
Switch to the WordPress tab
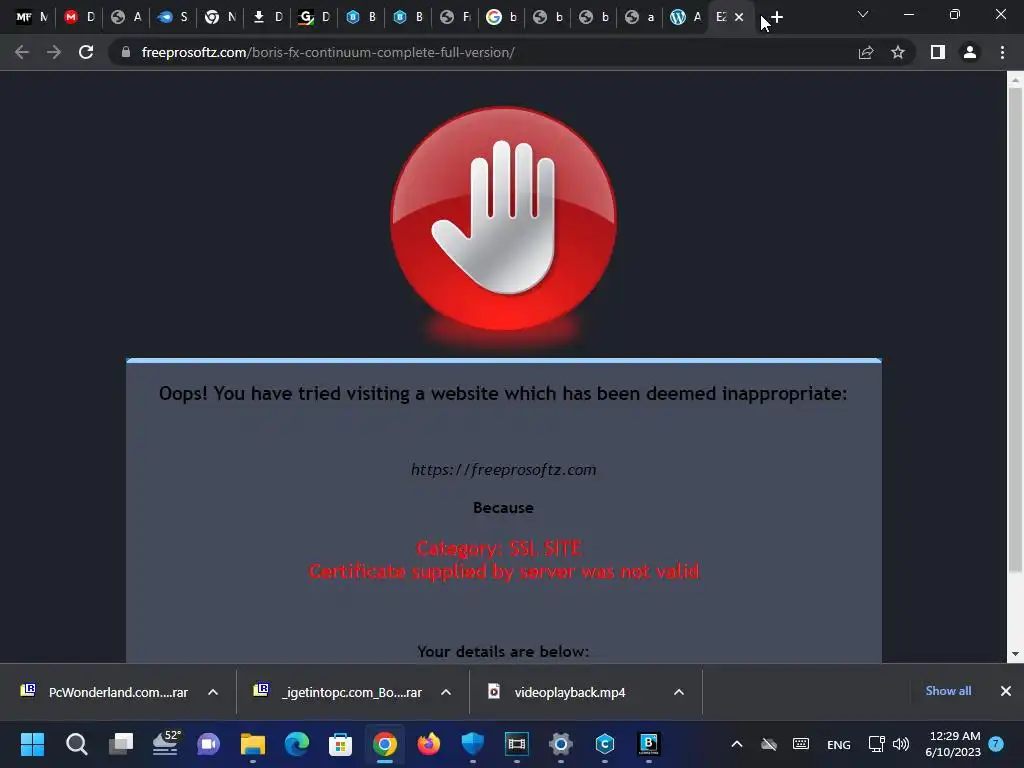[x=686, y=18]
